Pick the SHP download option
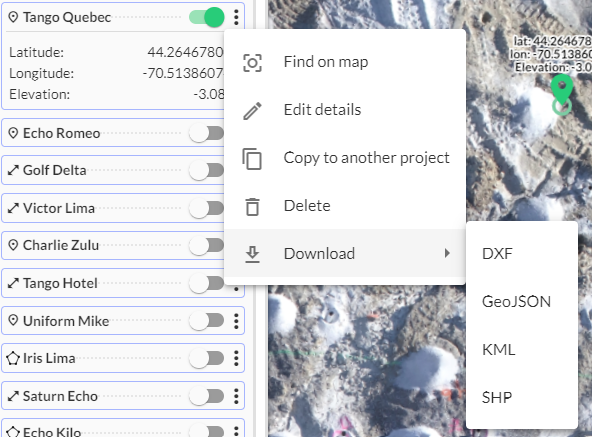The image size is (592, 437). tap(497, 398)
